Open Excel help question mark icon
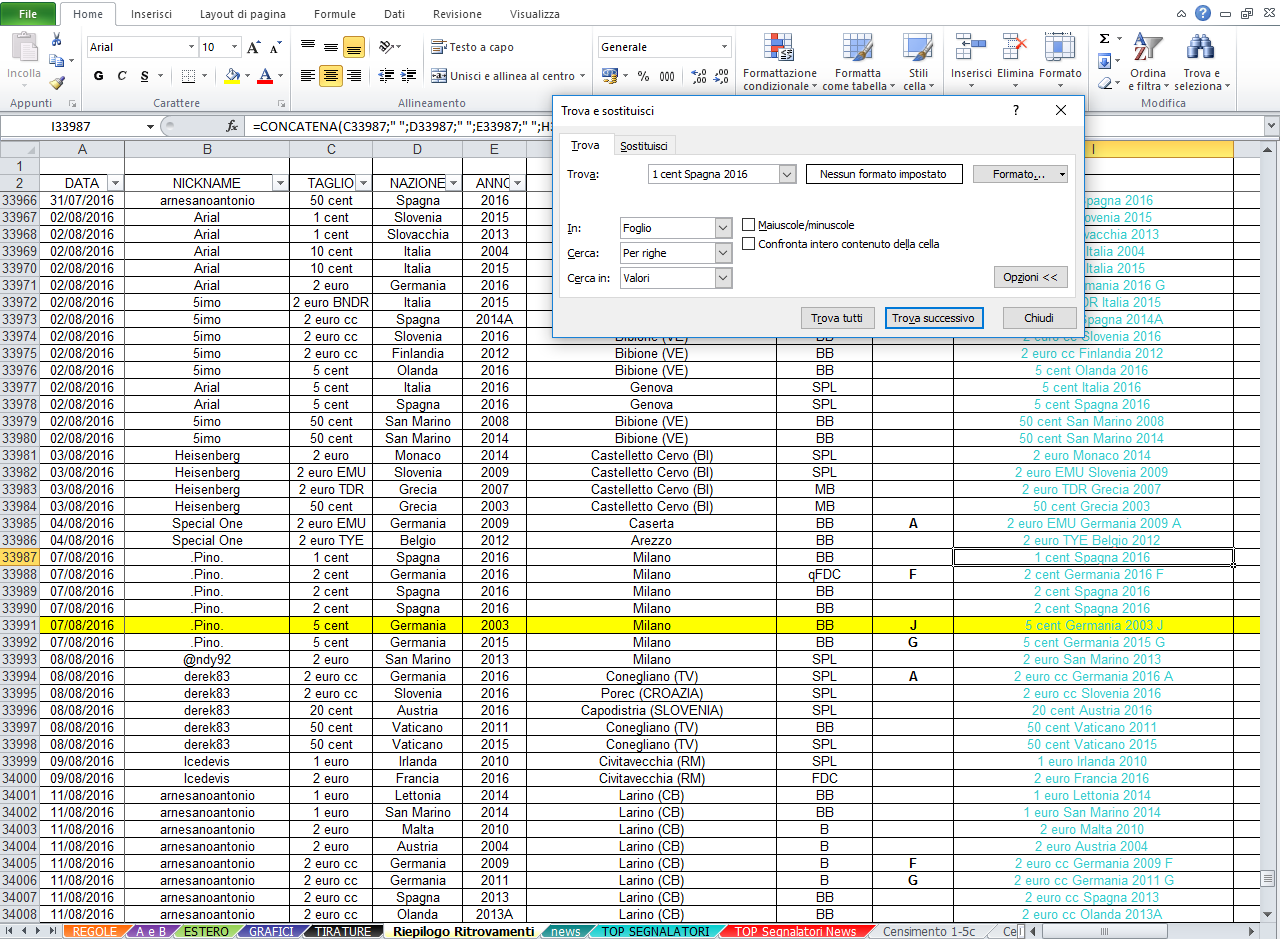The image size is (1280, 939). [1203, 13]
